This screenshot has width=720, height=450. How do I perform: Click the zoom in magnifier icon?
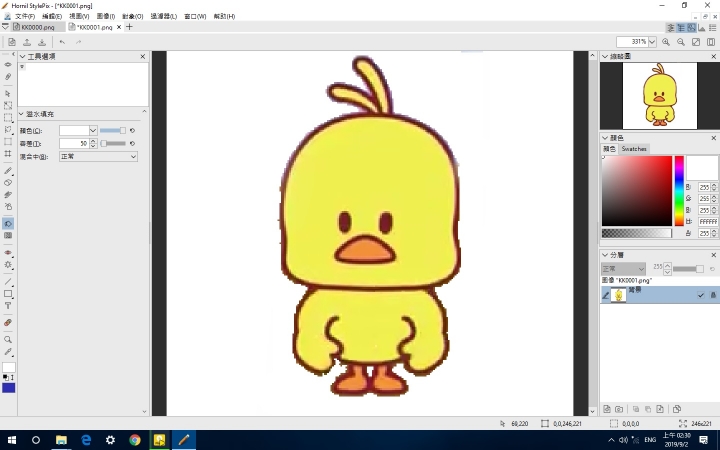[x=666, y=42]
